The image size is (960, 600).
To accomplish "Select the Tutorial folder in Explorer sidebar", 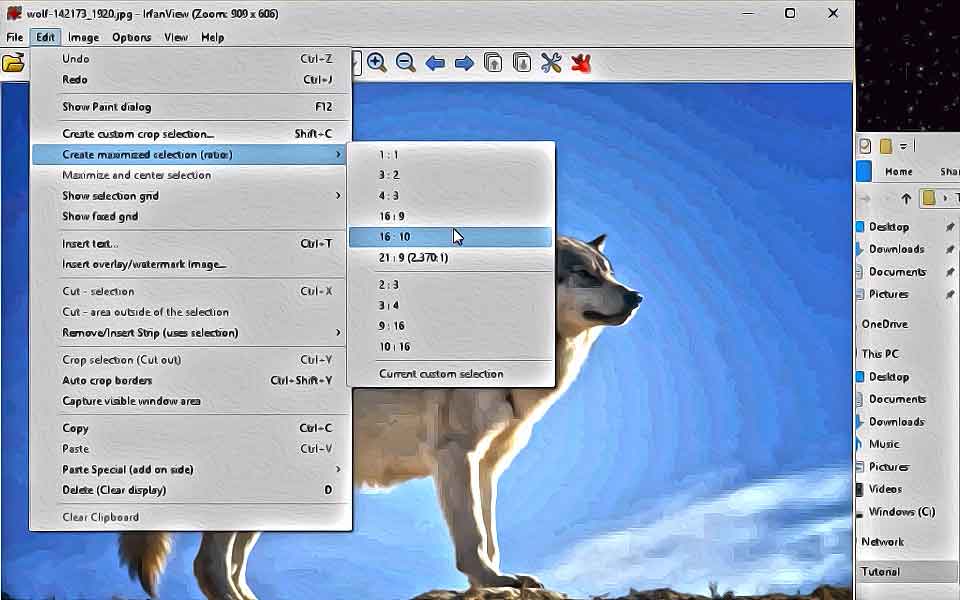I will point(908,572).
